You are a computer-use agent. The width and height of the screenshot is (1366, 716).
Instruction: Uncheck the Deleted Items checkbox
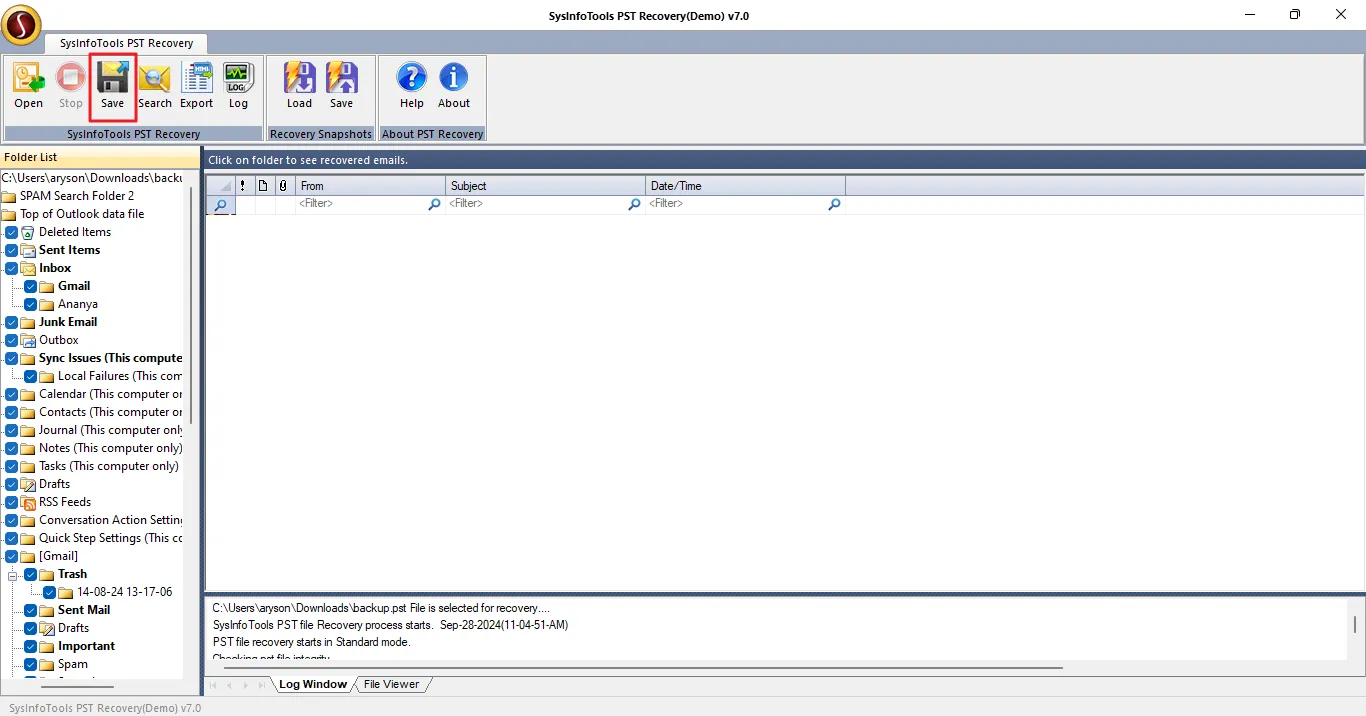pos(12,232)
